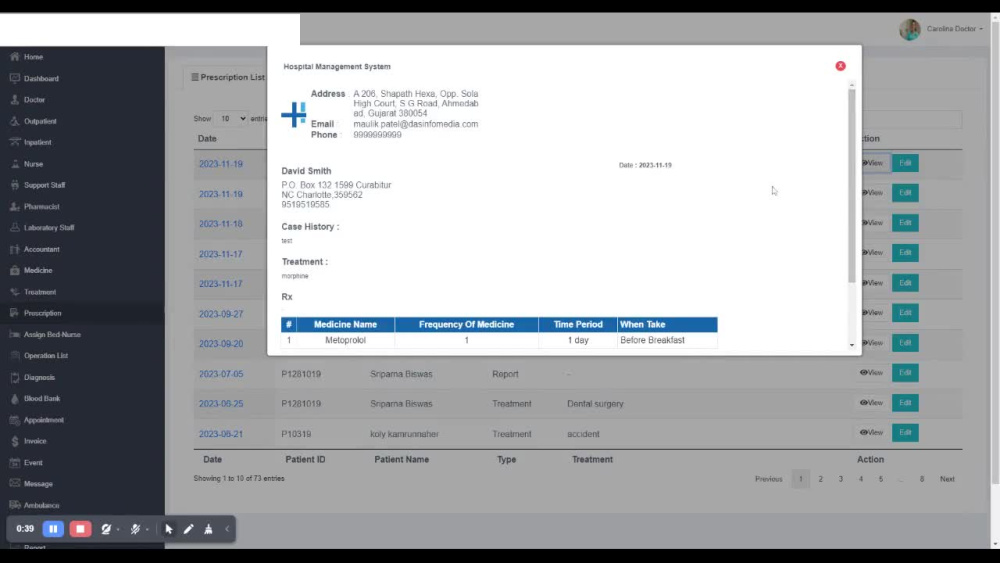Open the Treatment sidebar icon
The image size is (1000, 563).
point(15,292)
